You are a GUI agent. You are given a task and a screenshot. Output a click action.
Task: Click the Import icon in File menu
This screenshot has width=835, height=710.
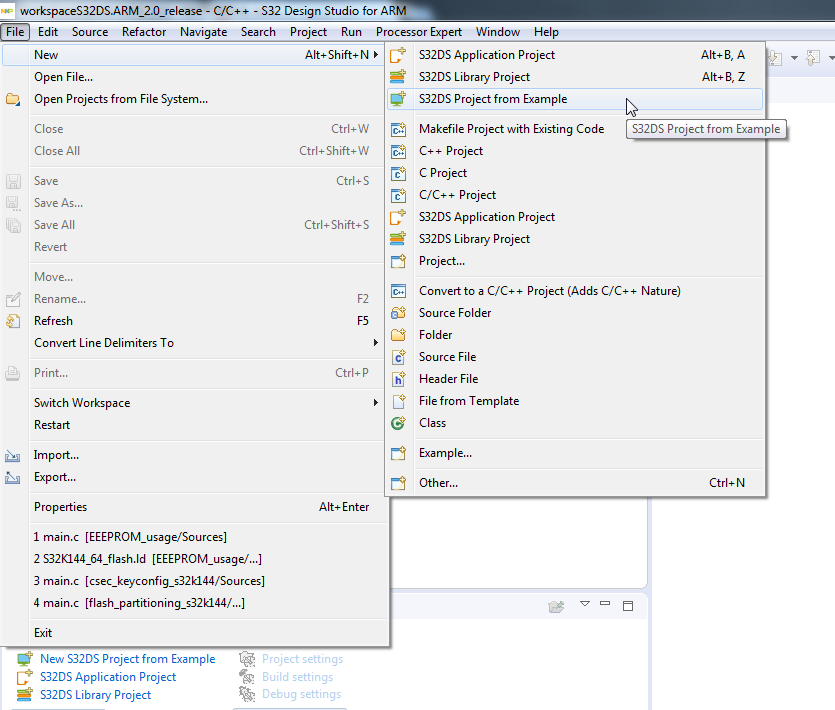13,456
